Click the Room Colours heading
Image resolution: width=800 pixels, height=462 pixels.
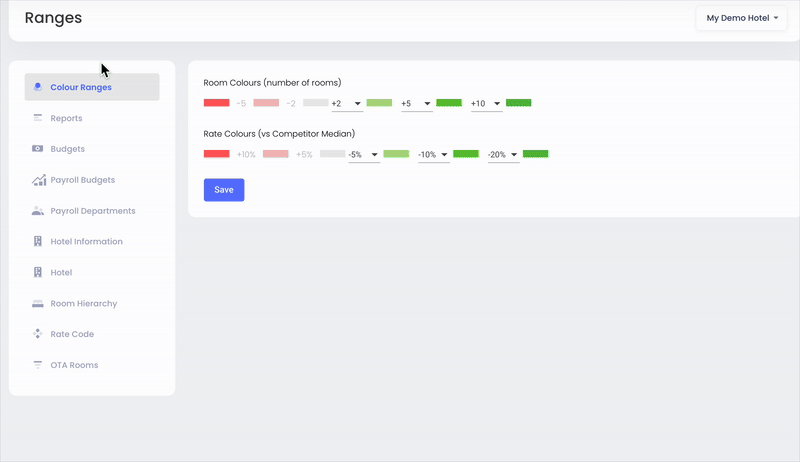pos(272,83)
